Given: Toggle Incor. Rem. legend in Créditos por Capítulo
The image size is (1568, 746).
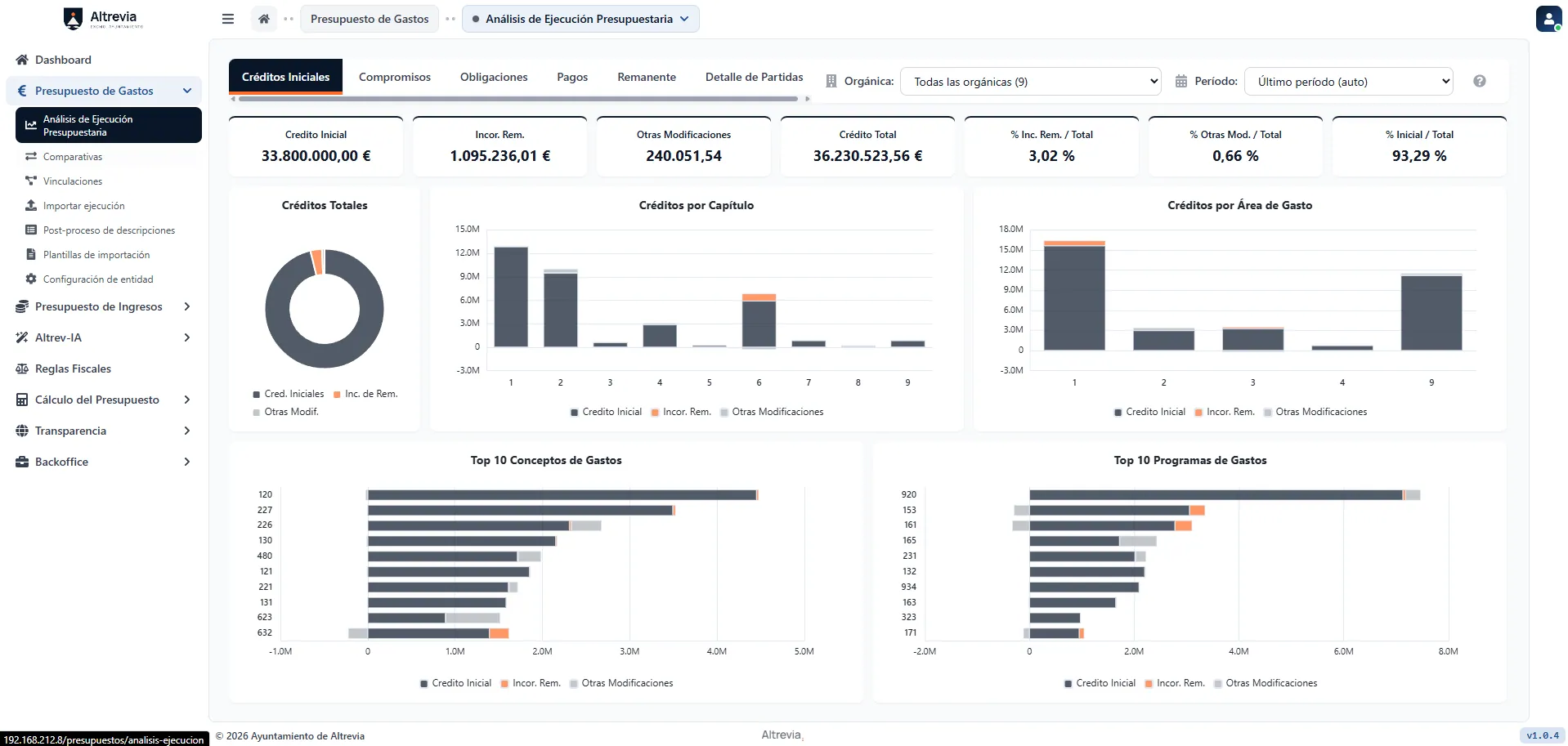Looking at the screenshot, I should pyautogui.click(x=681, y=412).
